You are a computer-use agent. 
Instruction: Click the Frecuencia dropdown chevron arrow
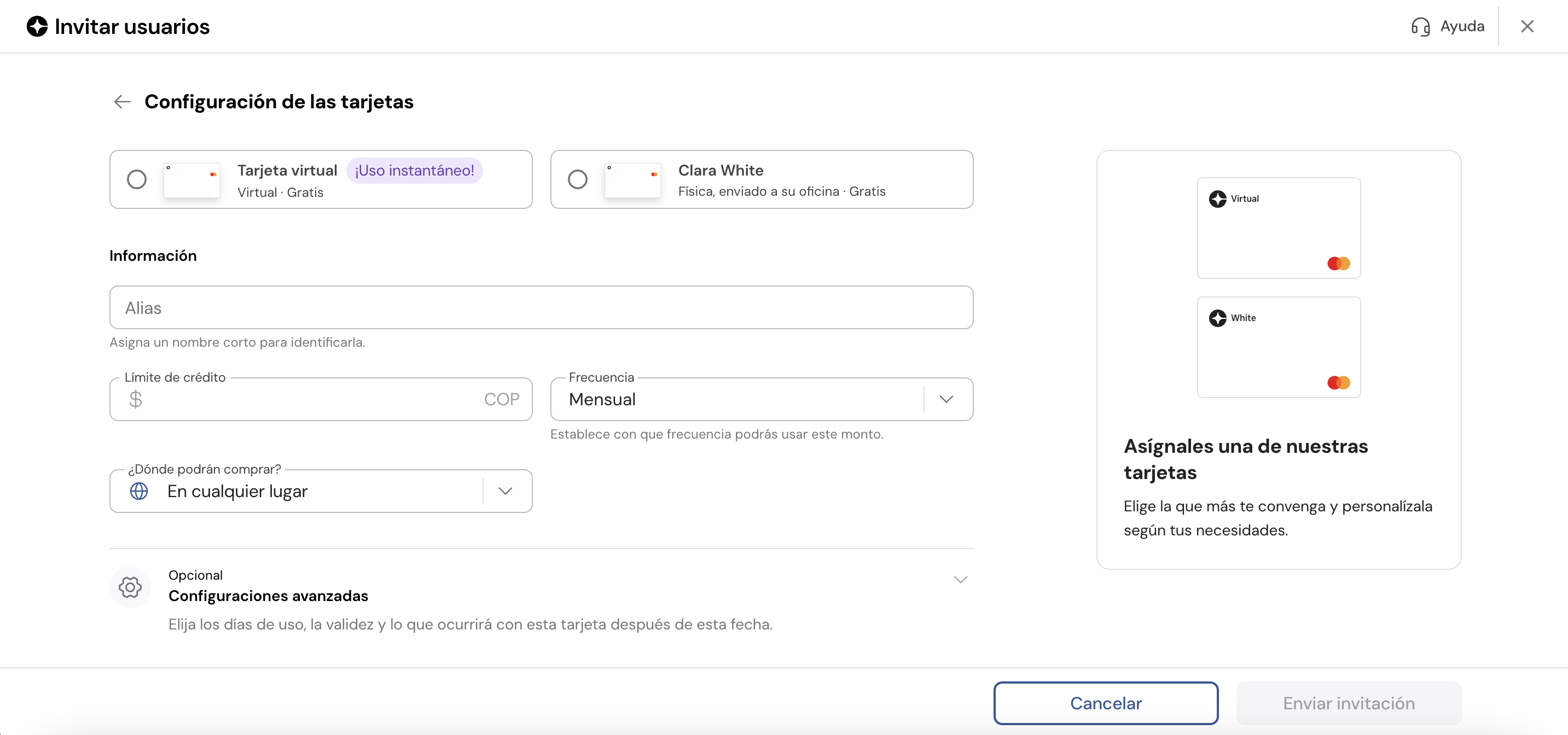[946, 399]
